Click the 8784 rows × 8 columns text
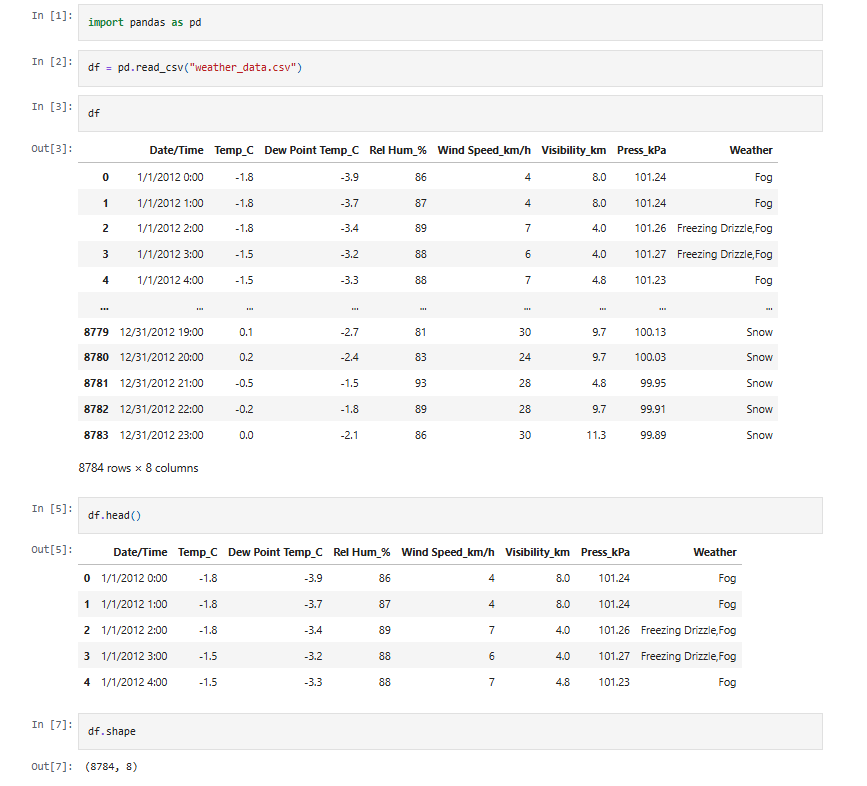 pos(138,468)
